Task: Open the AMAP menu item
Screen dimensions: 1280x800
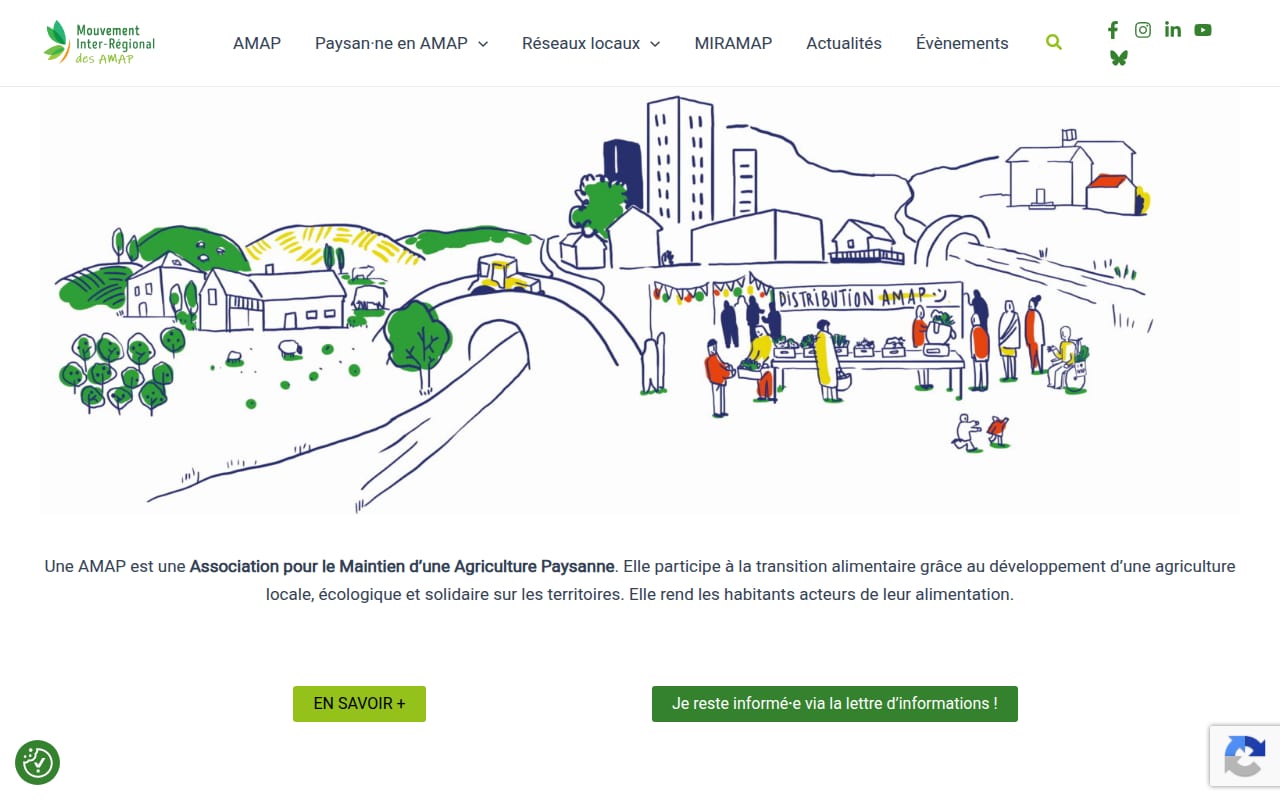Action: 257,43
